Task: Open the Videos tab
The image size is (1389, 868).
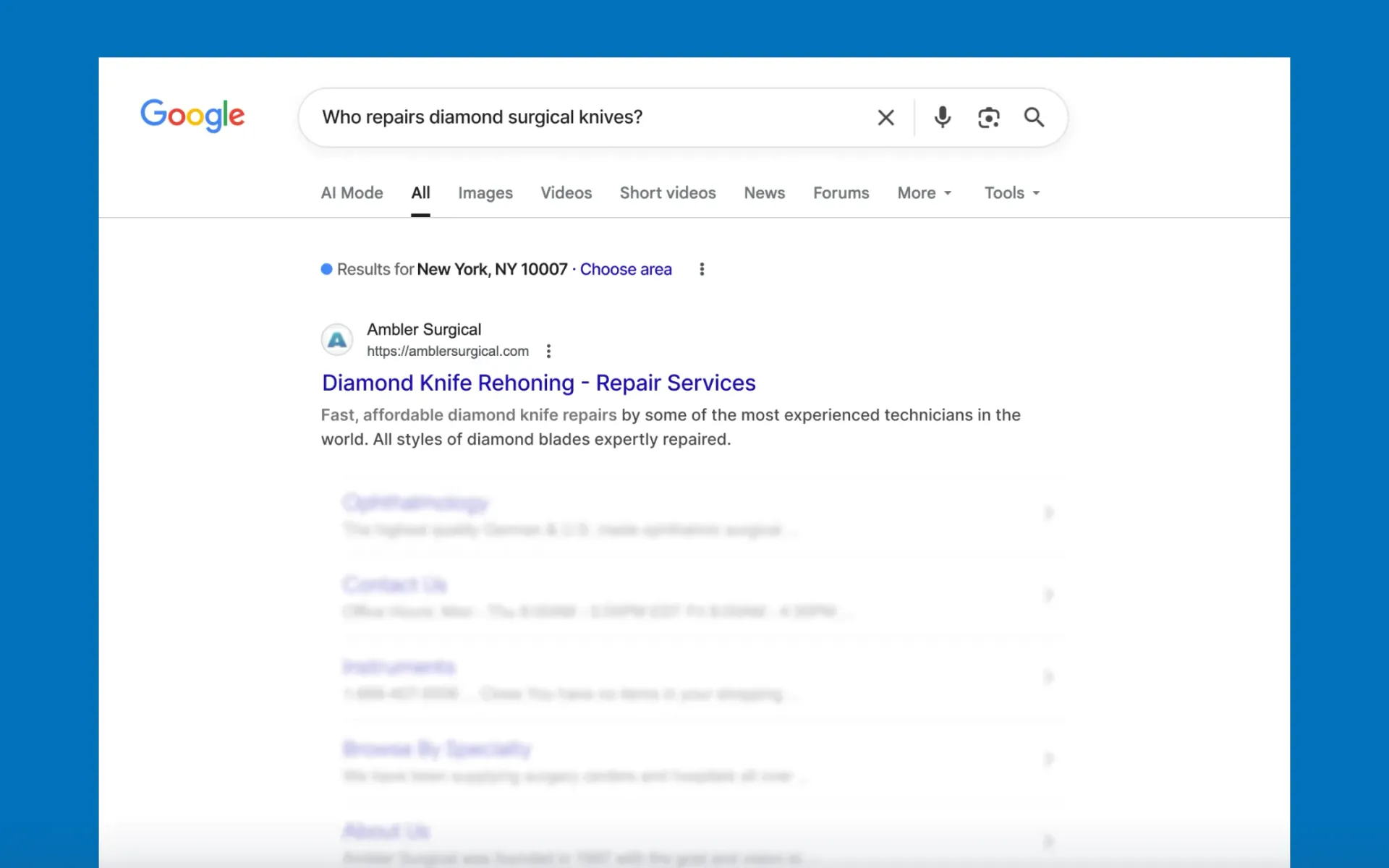Action: pyautogui.click(x=566, y=193)
